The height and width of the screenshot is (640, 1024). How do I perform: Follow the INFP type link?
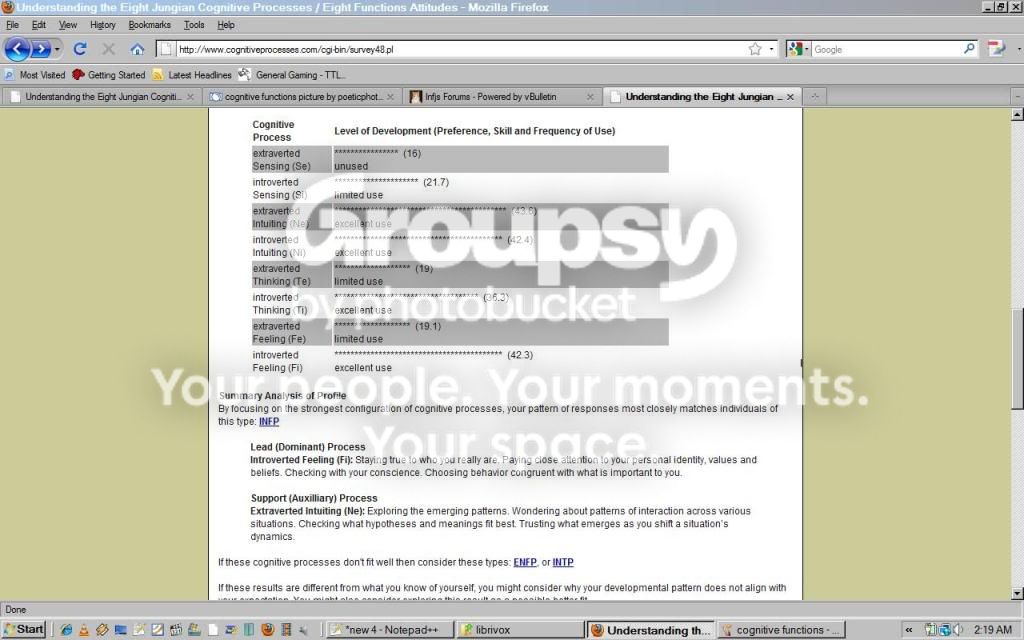[x=269, y=422]
